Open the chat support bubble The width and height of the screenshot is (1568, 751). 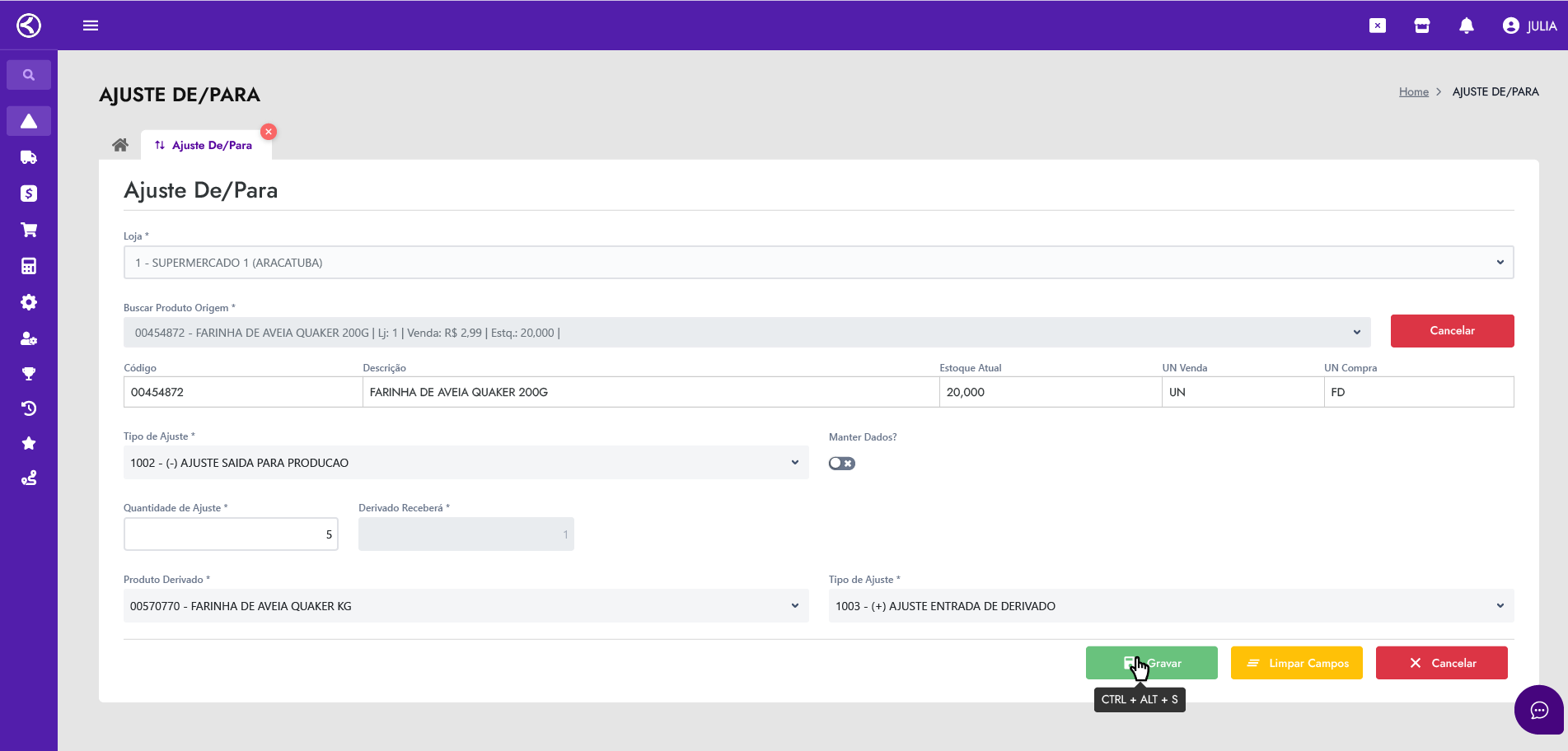[1538, 710]
